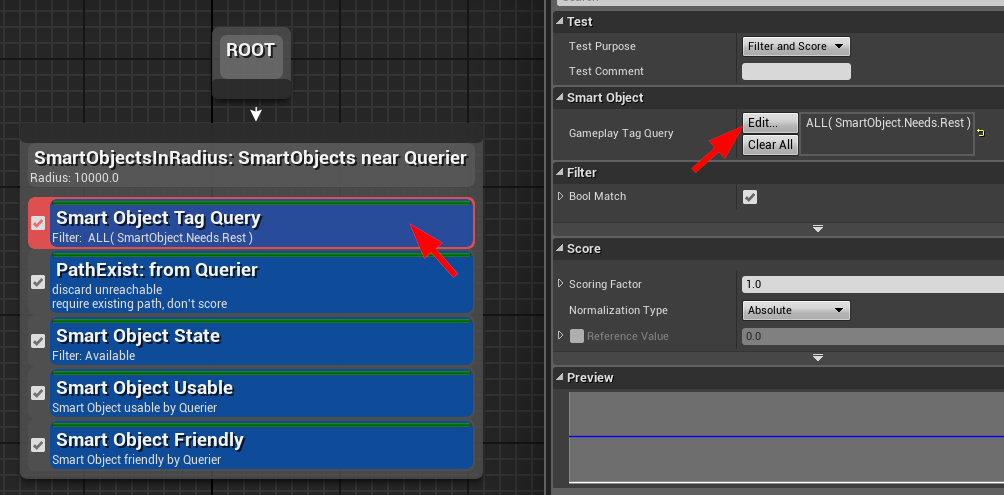This screenshot has width=1004, height=495.
Task: Select the Smart Object State test
Action: pyautogui.click(x=260, y=342)
